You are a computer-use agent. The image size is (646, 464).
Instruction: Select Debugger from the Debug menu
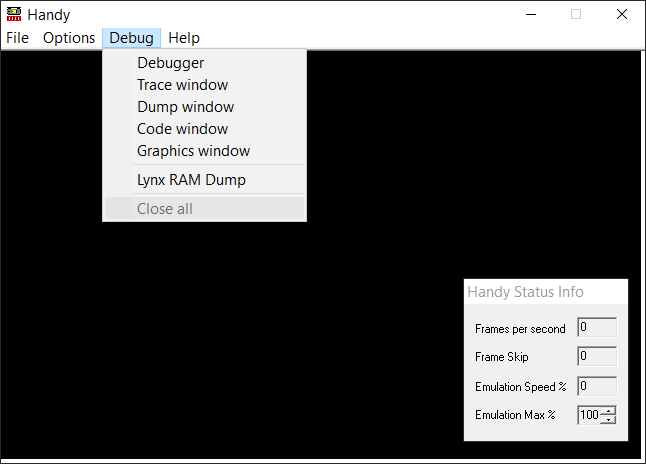204,63
